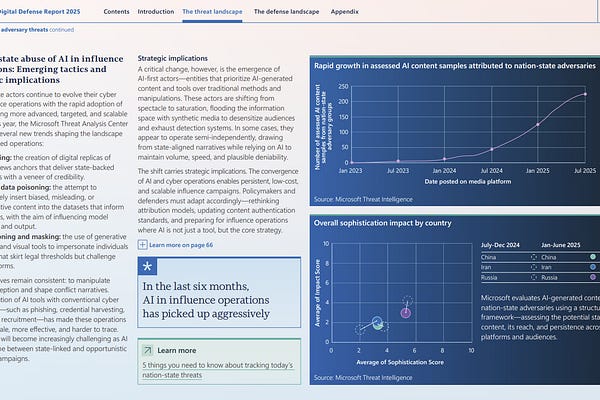Click the Overall sophistication impact by country title

[x=383, y=223]
